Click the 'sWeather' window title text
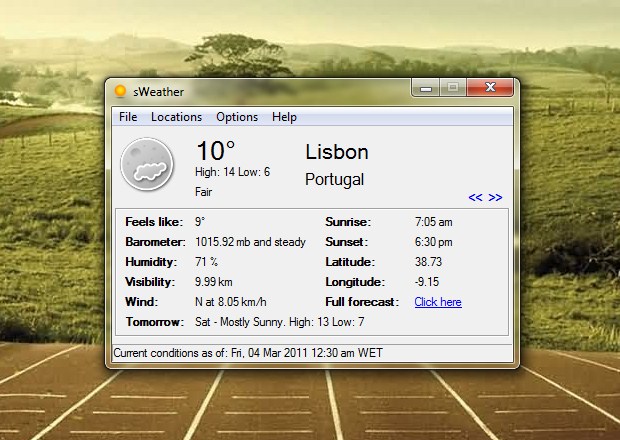 click(x=159, y=92)
